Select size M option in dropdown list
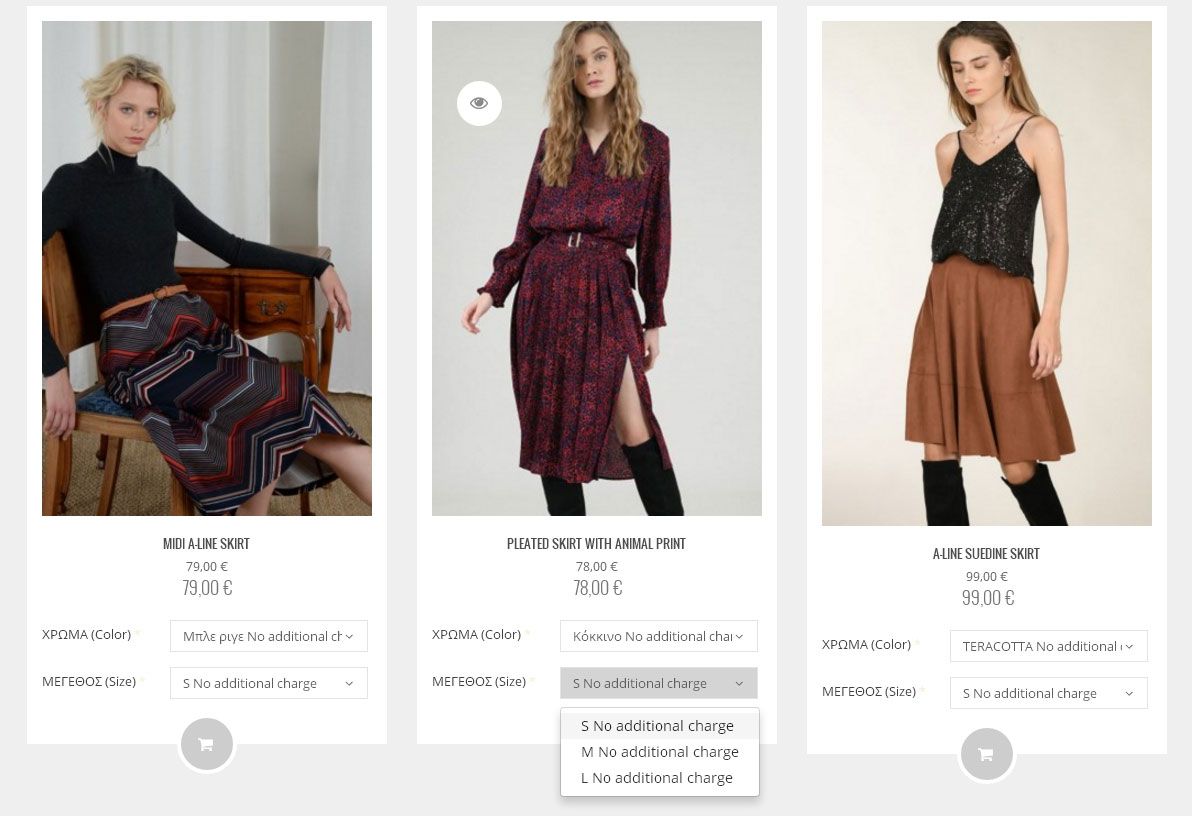 coord(660,752)
